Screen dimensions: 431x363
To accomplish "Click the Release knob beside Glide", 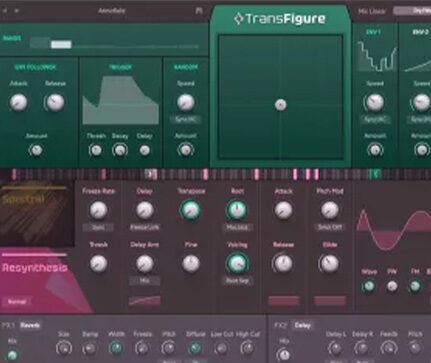I will coord(283,264).
